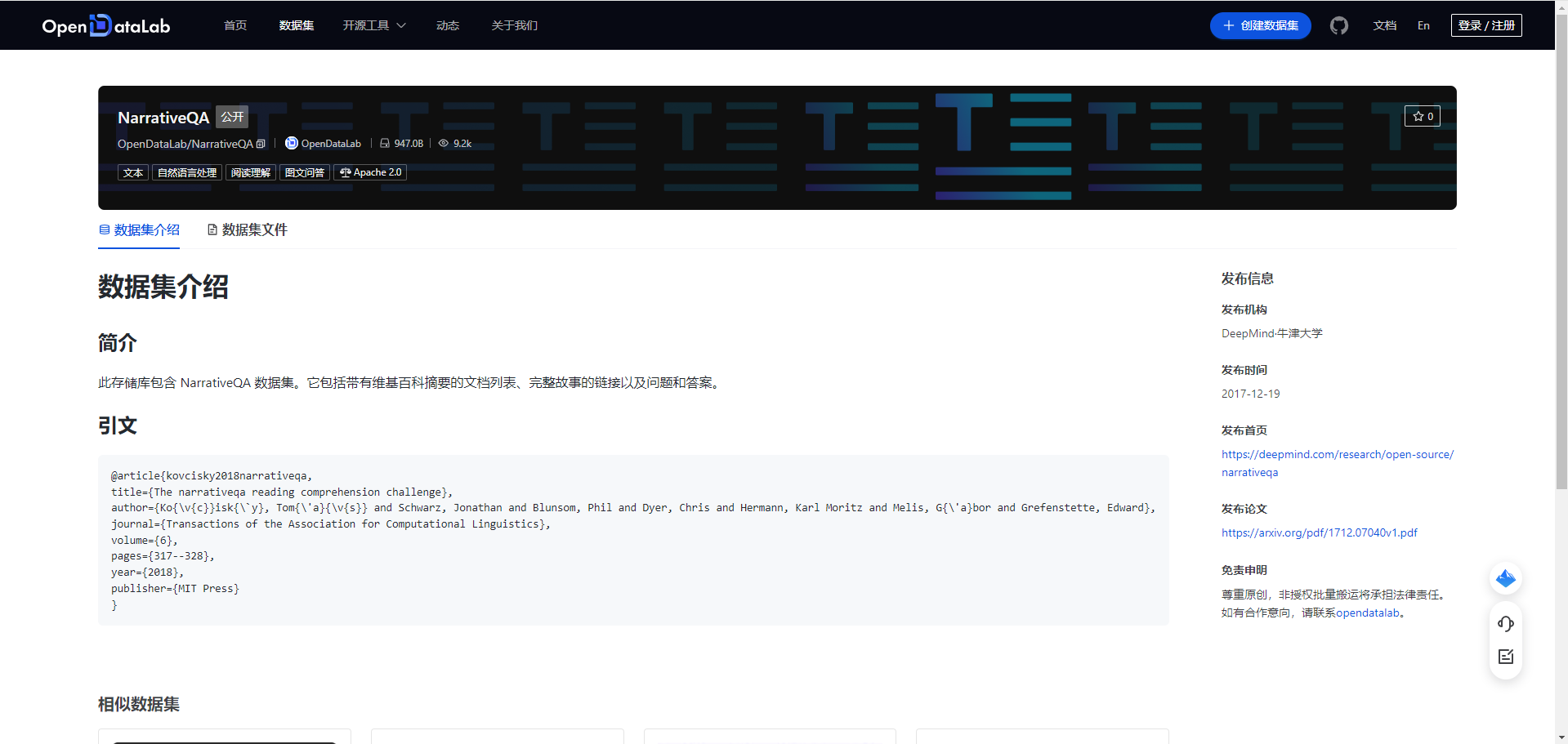Image resolution: width=1568 pixels, height=744 pixels.
Task: Click the view count eye icon
Action: [x=444, y=143]
